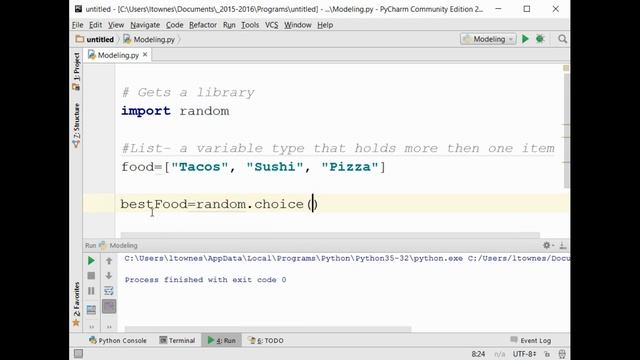
Task: Open the Python Console tab
Action: [x=118, y=340]
